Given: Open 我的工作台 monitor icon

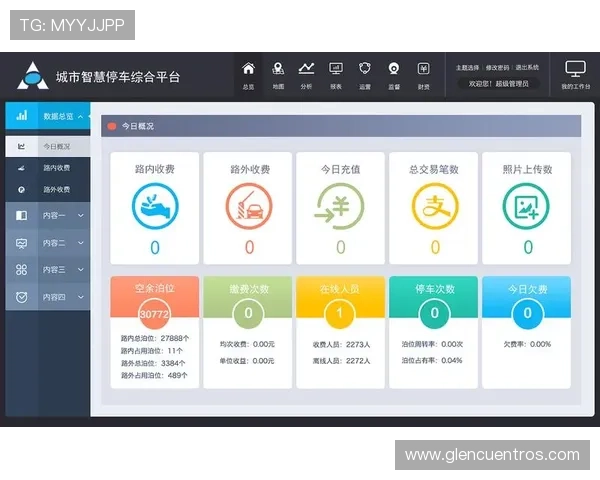Looking at the screenshot, I should click(576, 69).
